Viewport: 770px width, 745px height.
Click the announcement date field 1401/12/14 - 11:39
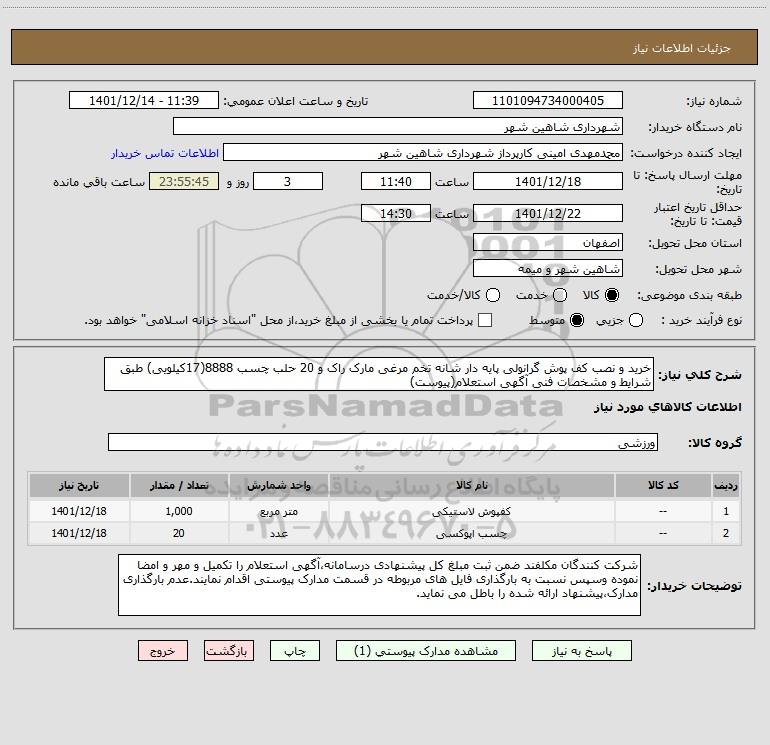pyautogui.click(x=144, y=101)
